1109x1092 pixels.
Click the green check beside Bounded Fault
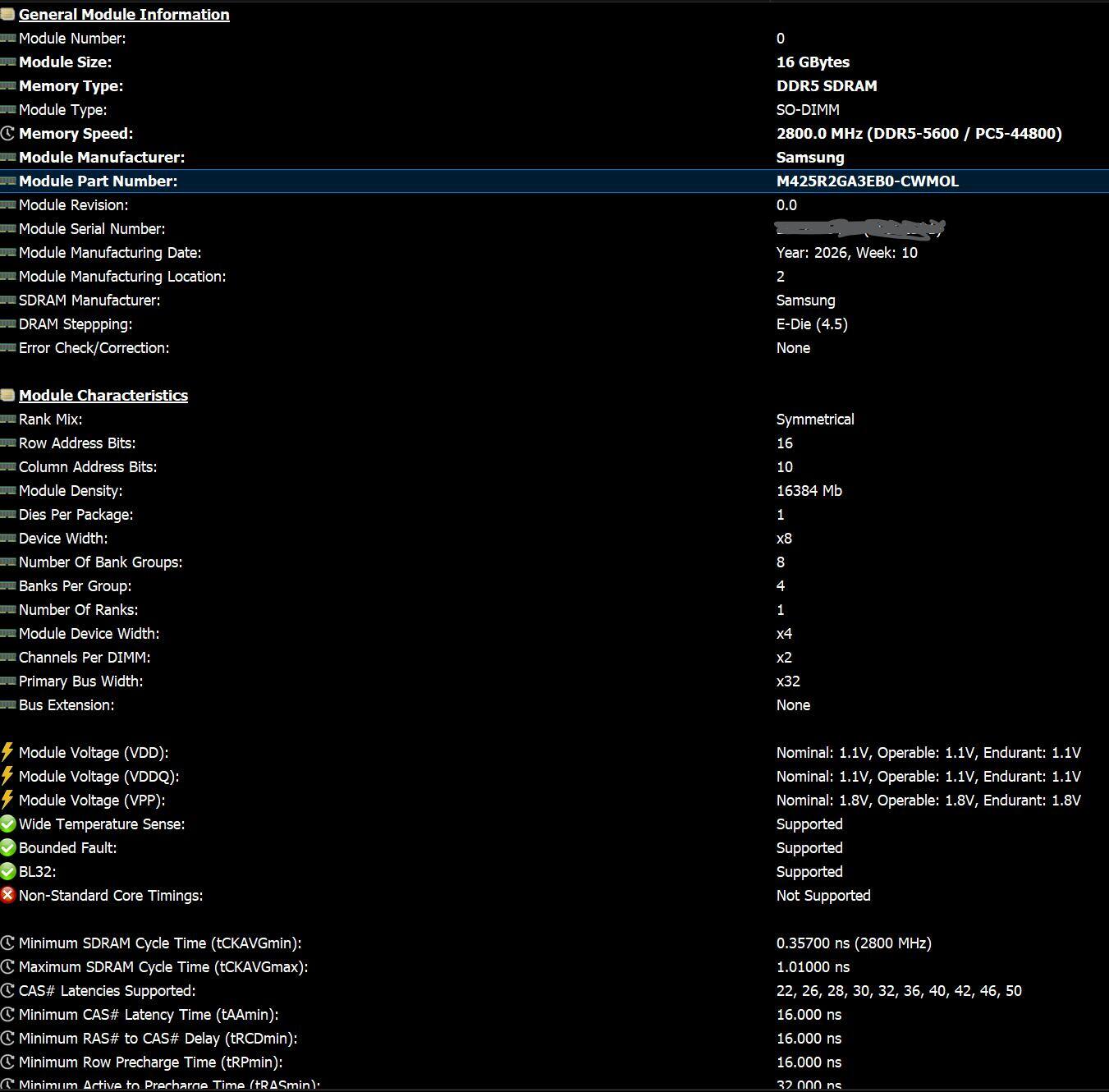point(7,847)
